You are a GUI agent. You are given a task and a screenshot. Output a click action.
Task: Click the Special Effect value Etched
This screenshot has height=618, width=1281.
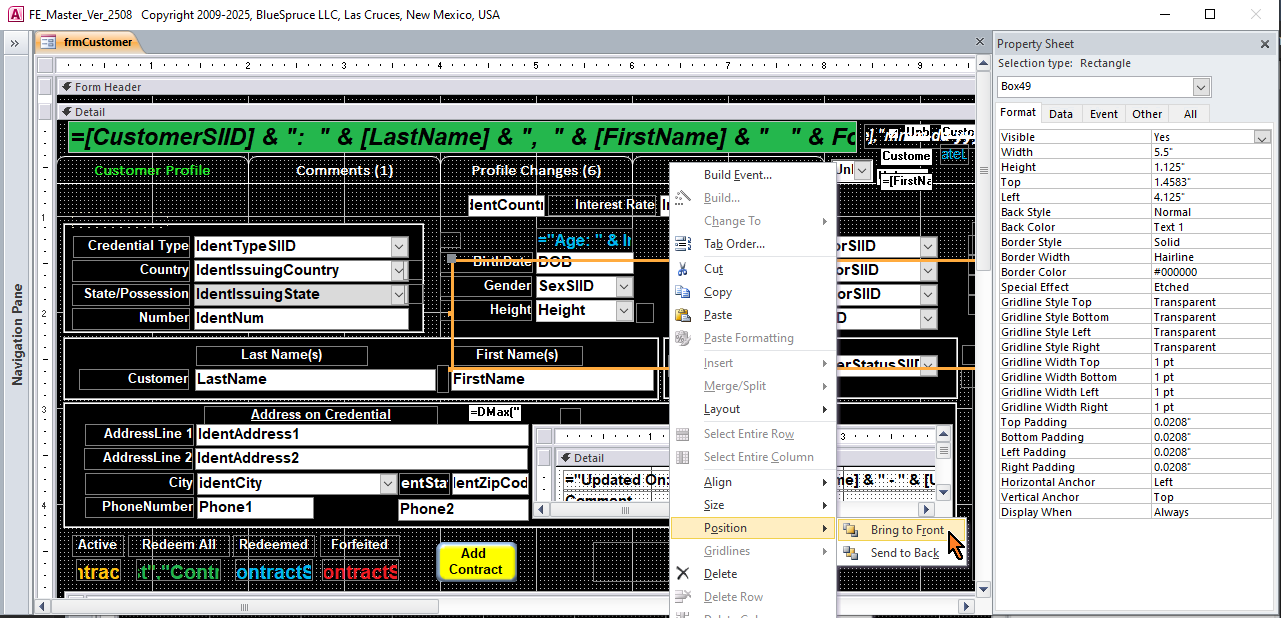click(1210, 287)
